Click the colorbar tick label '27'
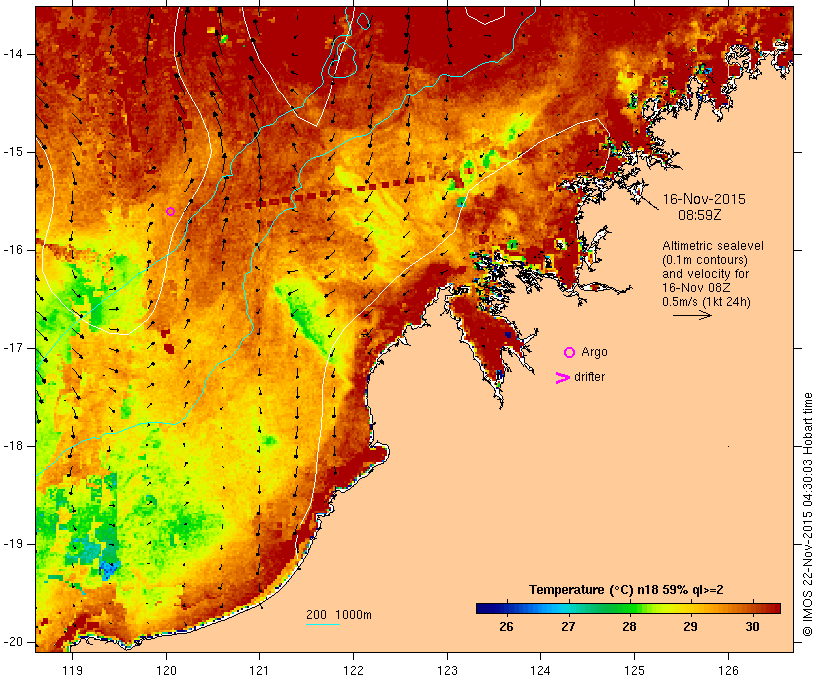Screen dimensions: 820x680 (x=568, y=627)
